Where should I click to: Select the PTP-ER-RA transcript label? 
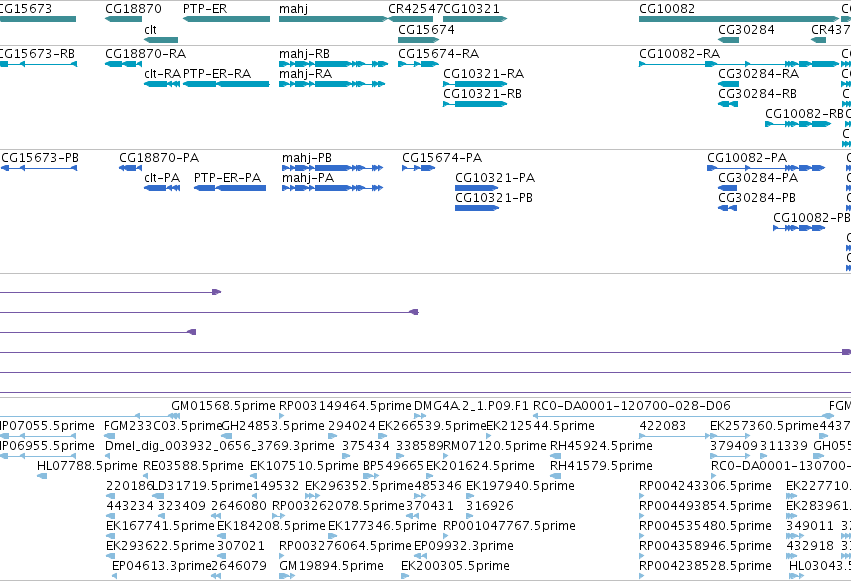click(217, 74)
